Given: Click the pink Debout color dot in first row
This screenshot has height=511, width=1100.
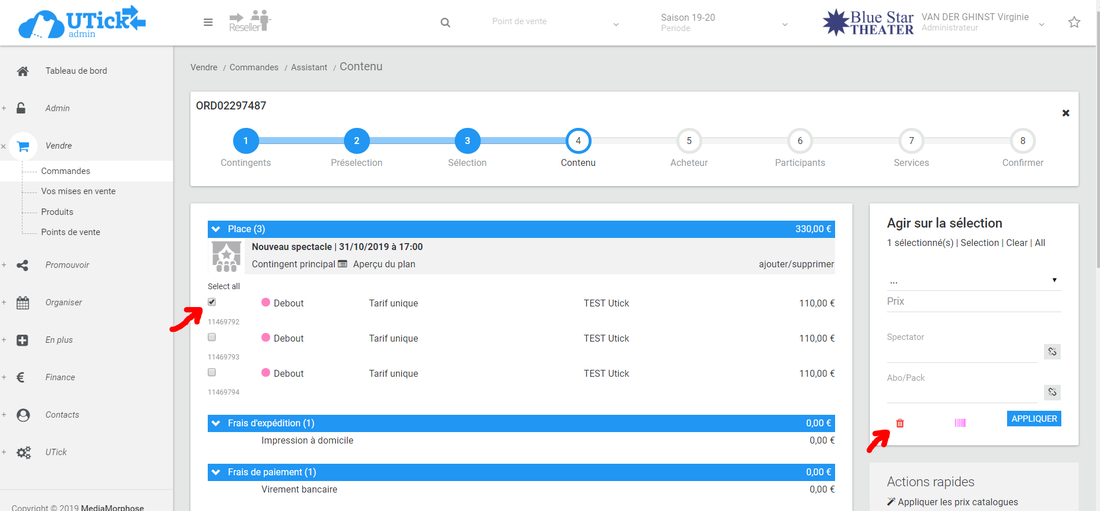Looking at the screenshot, I should click(266, 303).
